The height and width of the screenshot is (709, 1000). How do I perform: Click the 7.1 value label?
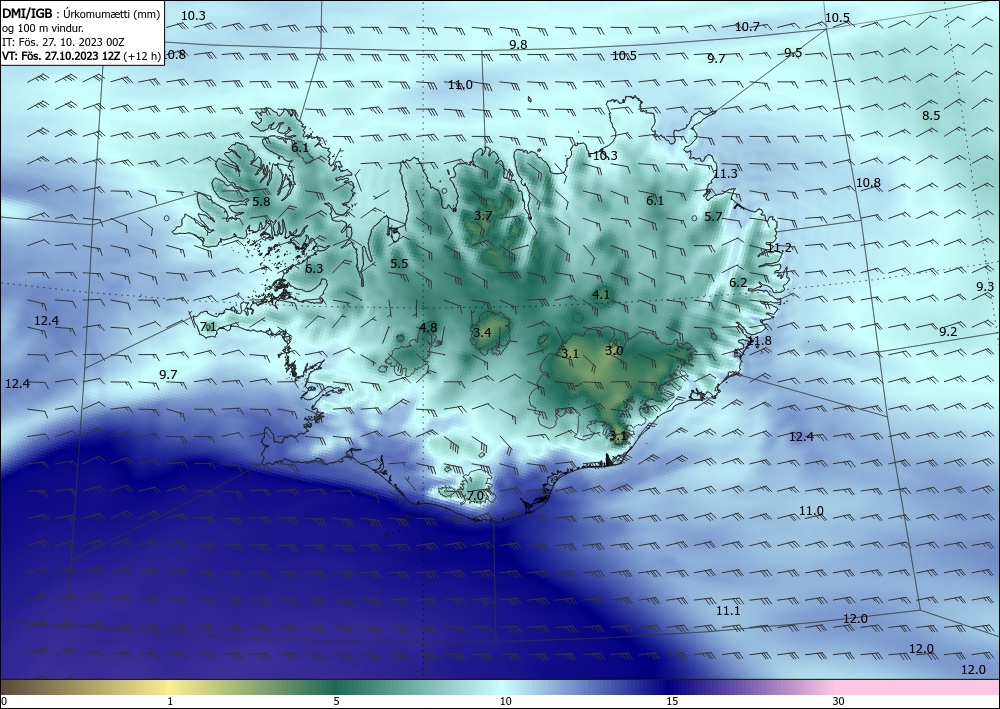(x=209, y=328)
